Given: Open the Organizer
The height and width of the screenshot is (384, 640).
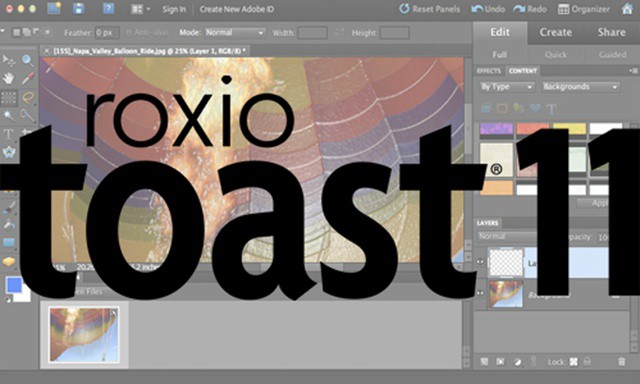Looking at the screenshot, I should click(x=584, y=9).
